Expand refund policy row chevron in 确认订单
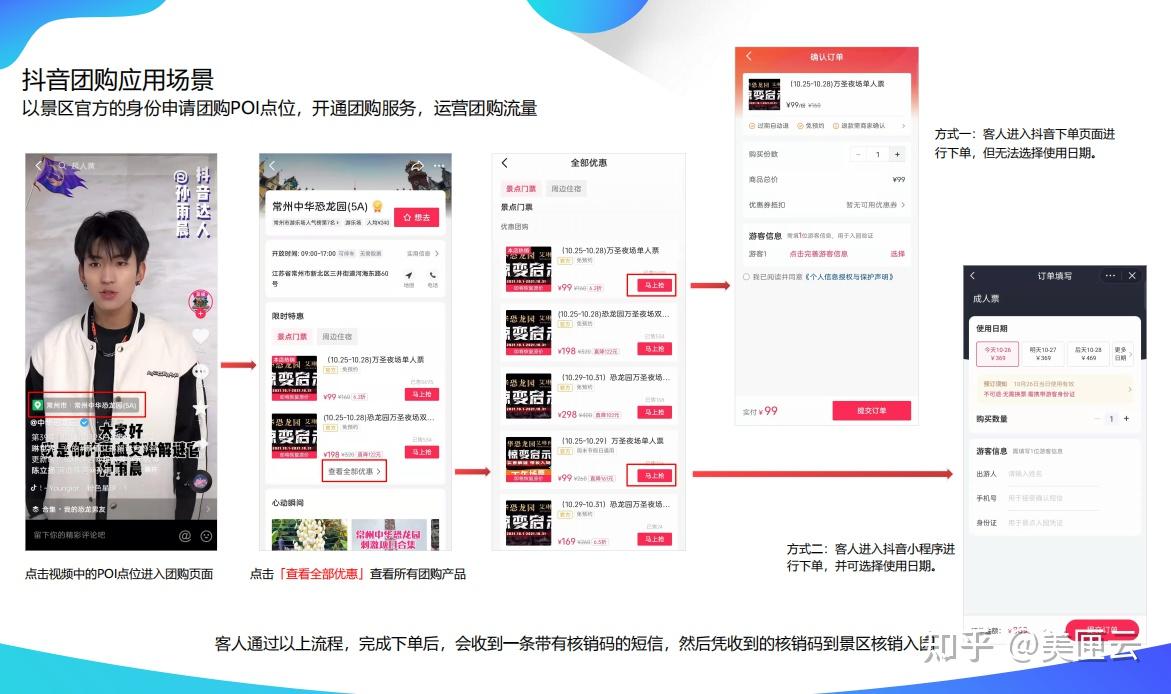Screen dimensions: 1171x694 point(903,126)
